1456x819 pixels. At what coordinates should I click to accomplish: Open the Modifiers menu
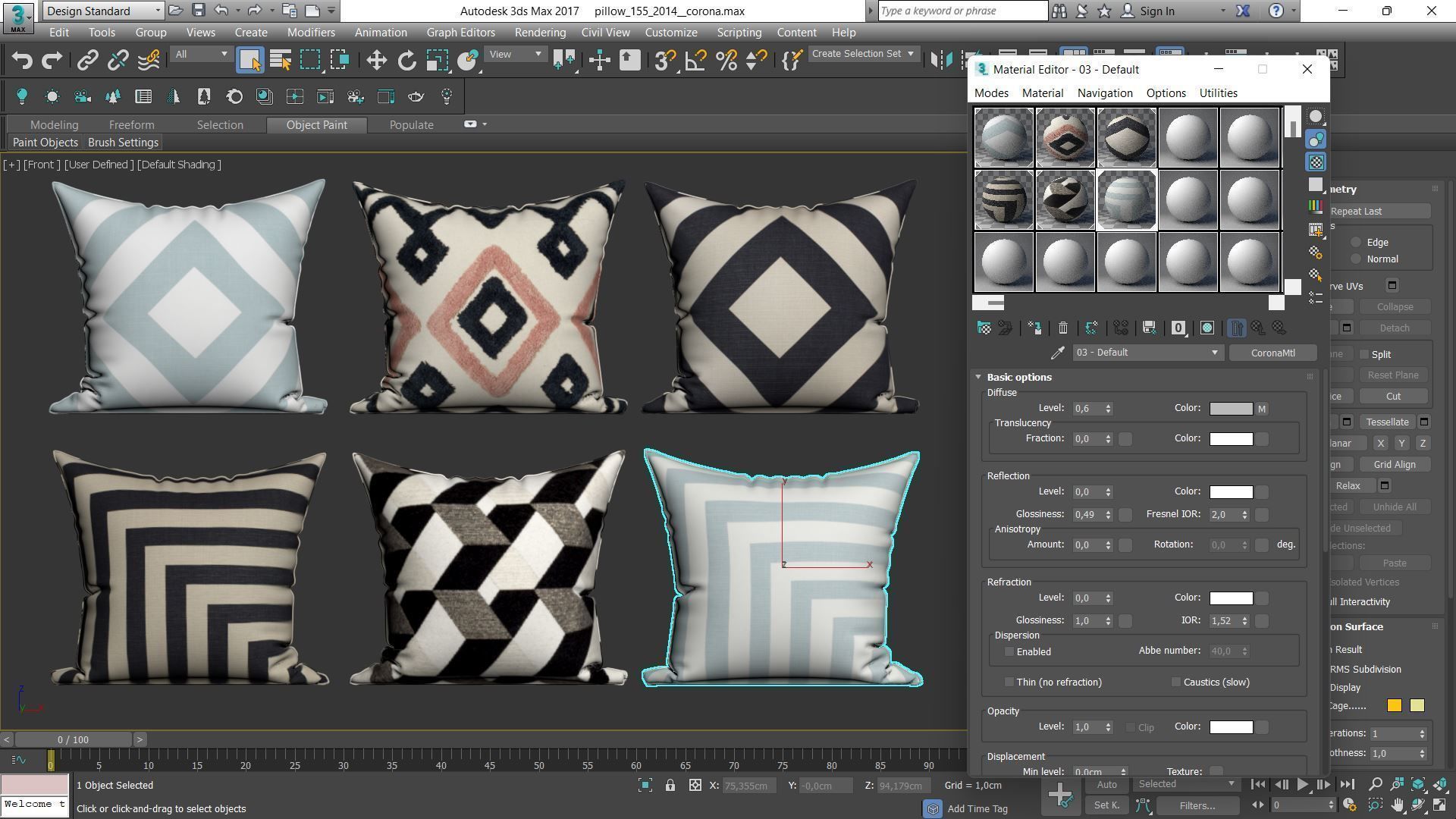pos(311,33)
